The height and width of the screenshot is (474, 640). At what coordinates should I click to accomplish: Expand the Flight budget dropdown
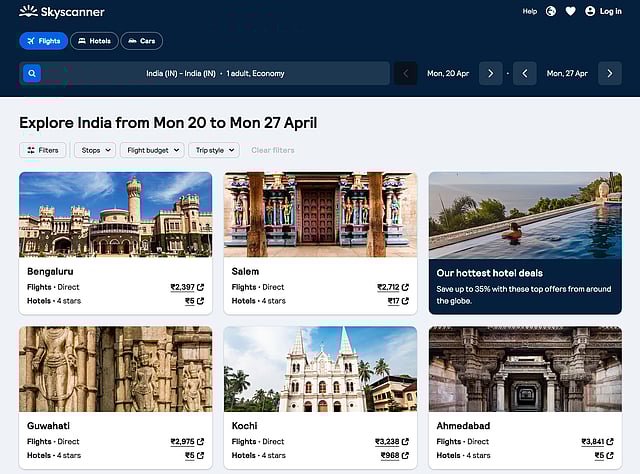152,150
